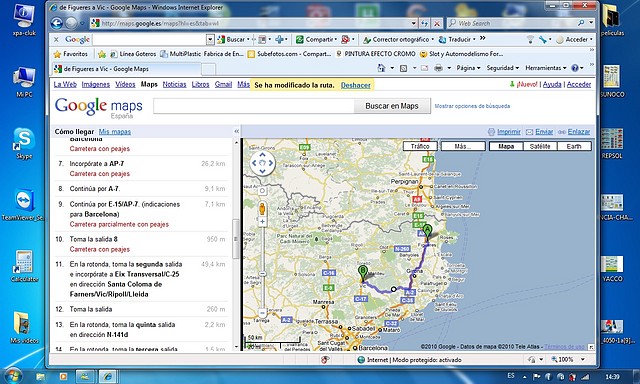Viewport: 640px width, 384px height.
Task: Click the Windows Start orb
Action: [12, 375]
